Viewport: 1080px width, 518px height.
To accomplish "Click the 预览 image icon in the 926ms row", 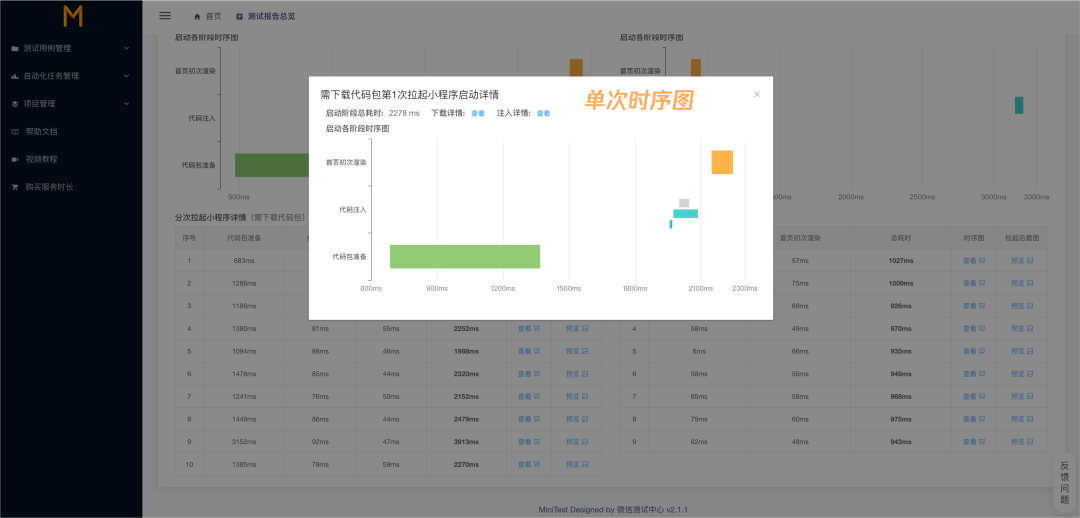I will click(1030, 306).
